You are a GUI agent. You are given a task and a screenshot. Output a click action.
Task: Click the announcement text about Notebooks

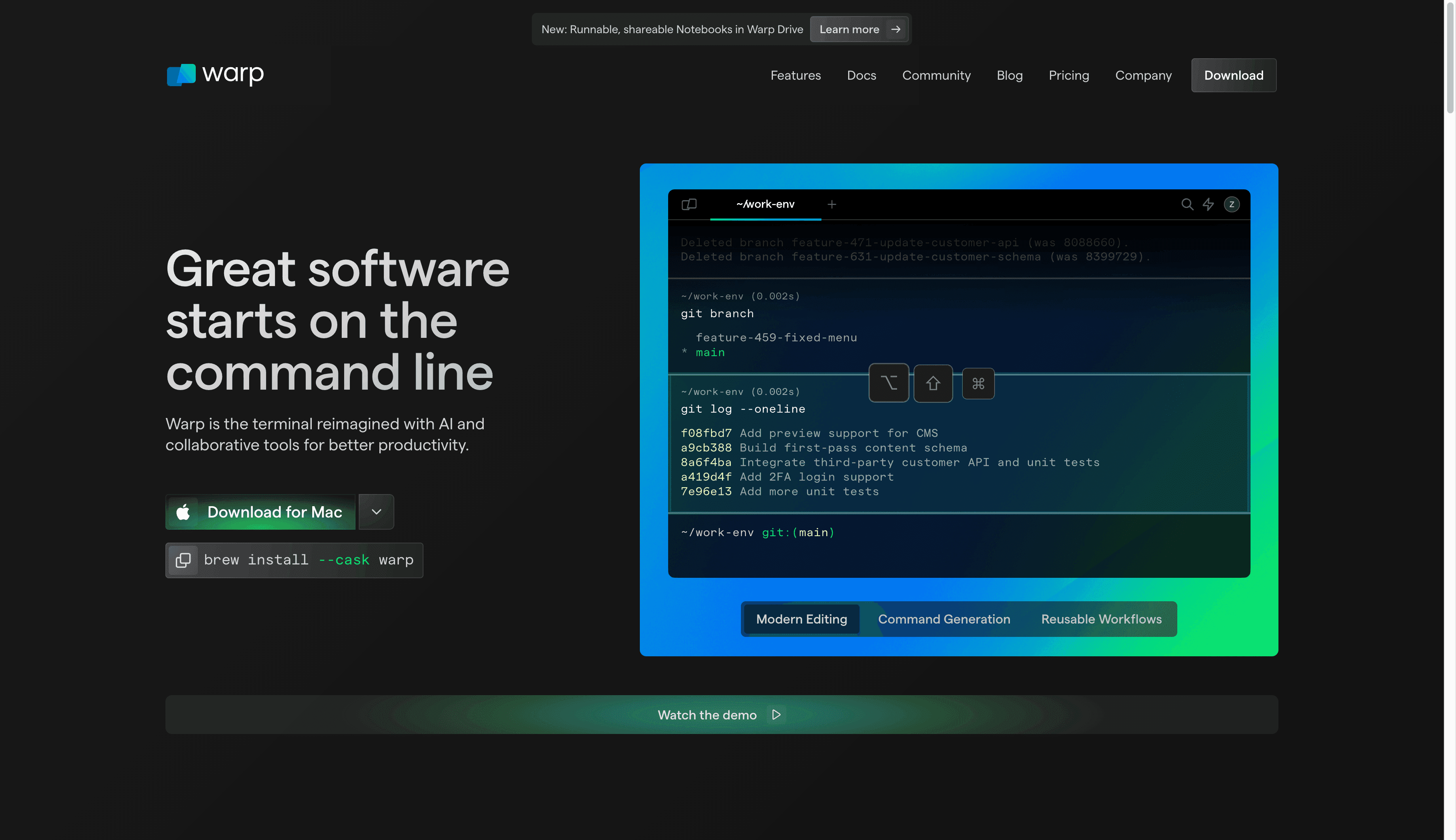(672, 29)
